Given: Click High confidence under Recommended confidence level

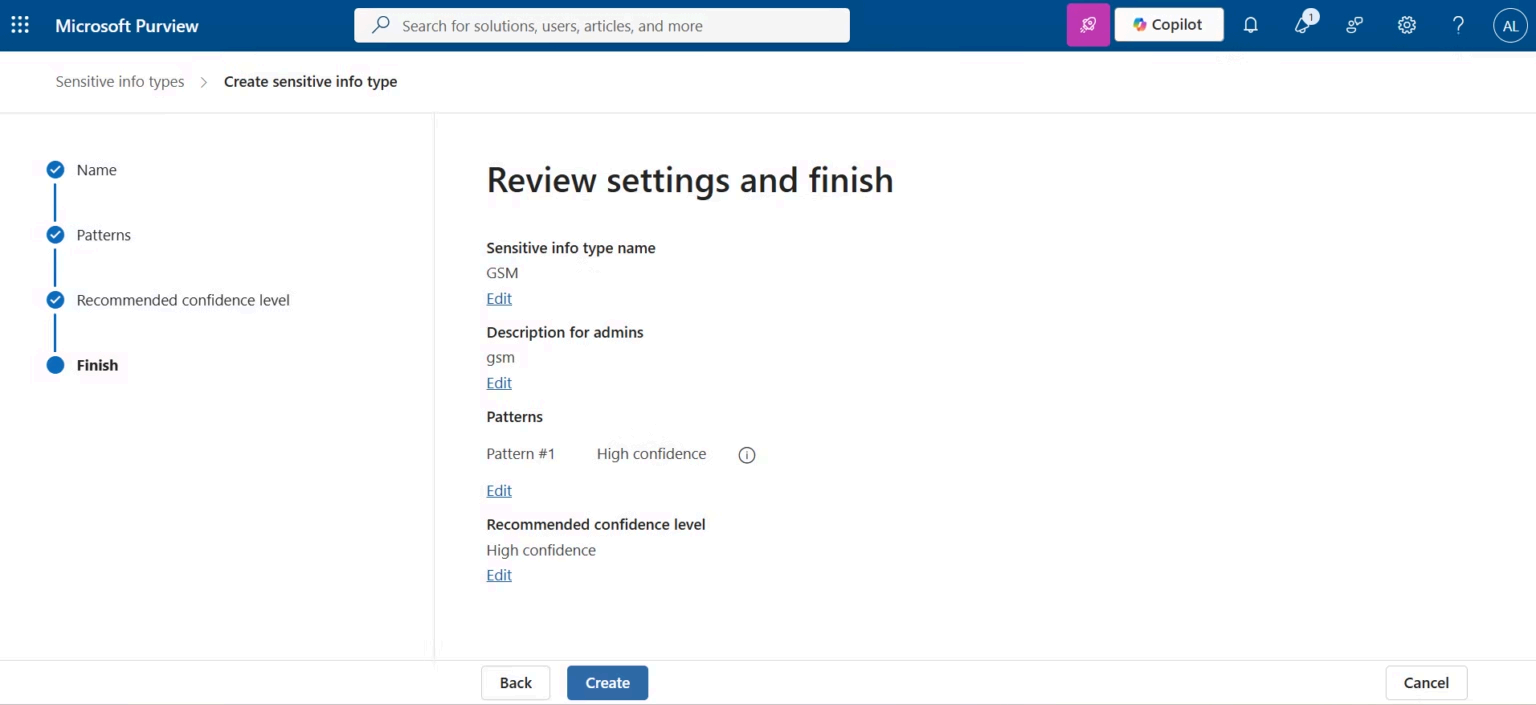Looking at the screenshot, I should pyautogui.click(x=541, y=550).
